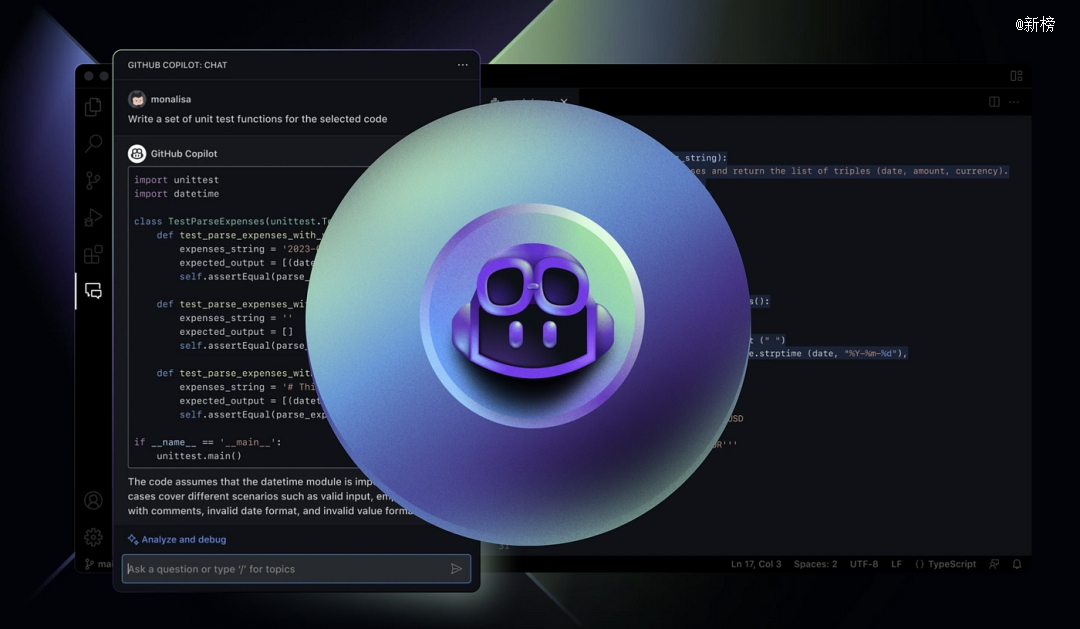The width and height of the screenshot is (1080, 629).
Task: Click the customize layout icon in title bar
Action: pyautogui.click(x=1016, y=76)
